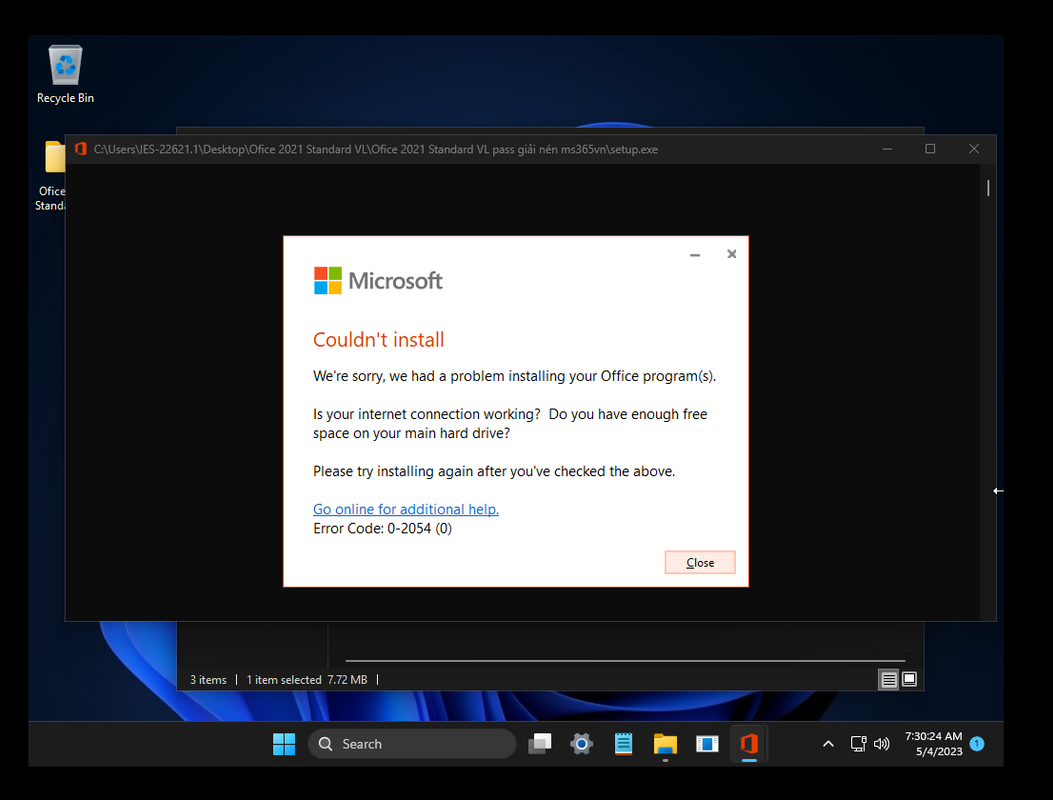Screen dimensions: 1053x800
Task: Open the volume control in system tray
Action: [881, 744]
